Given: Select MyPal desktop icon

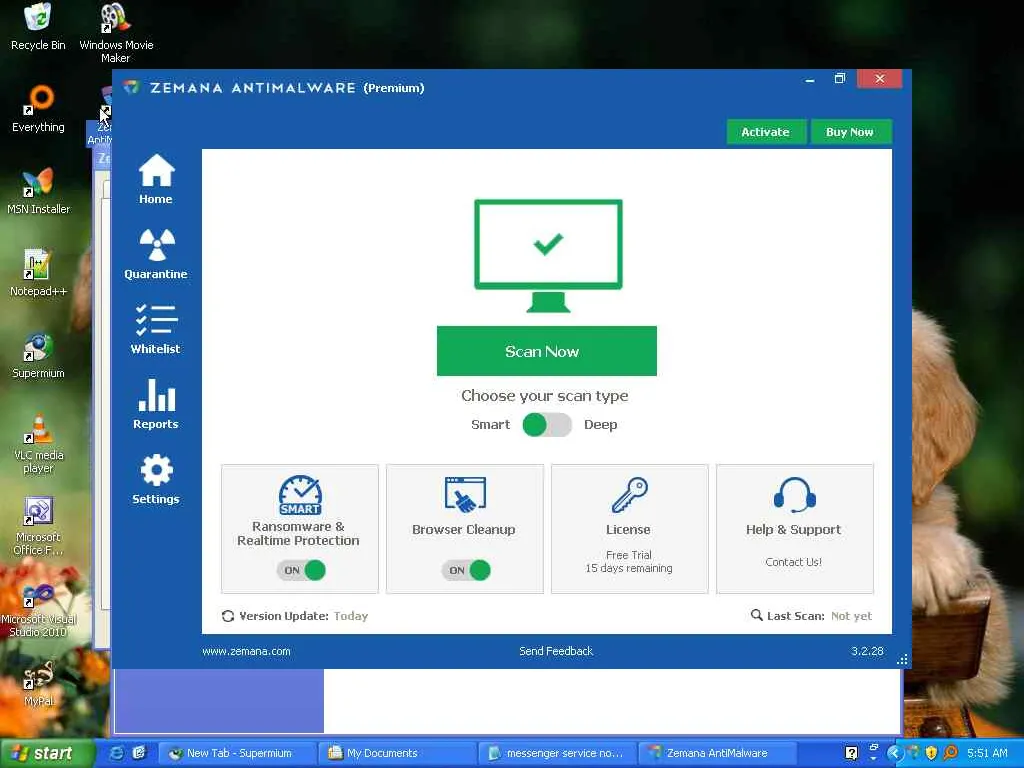Looking at the screenshot, I should coord(38,684).
